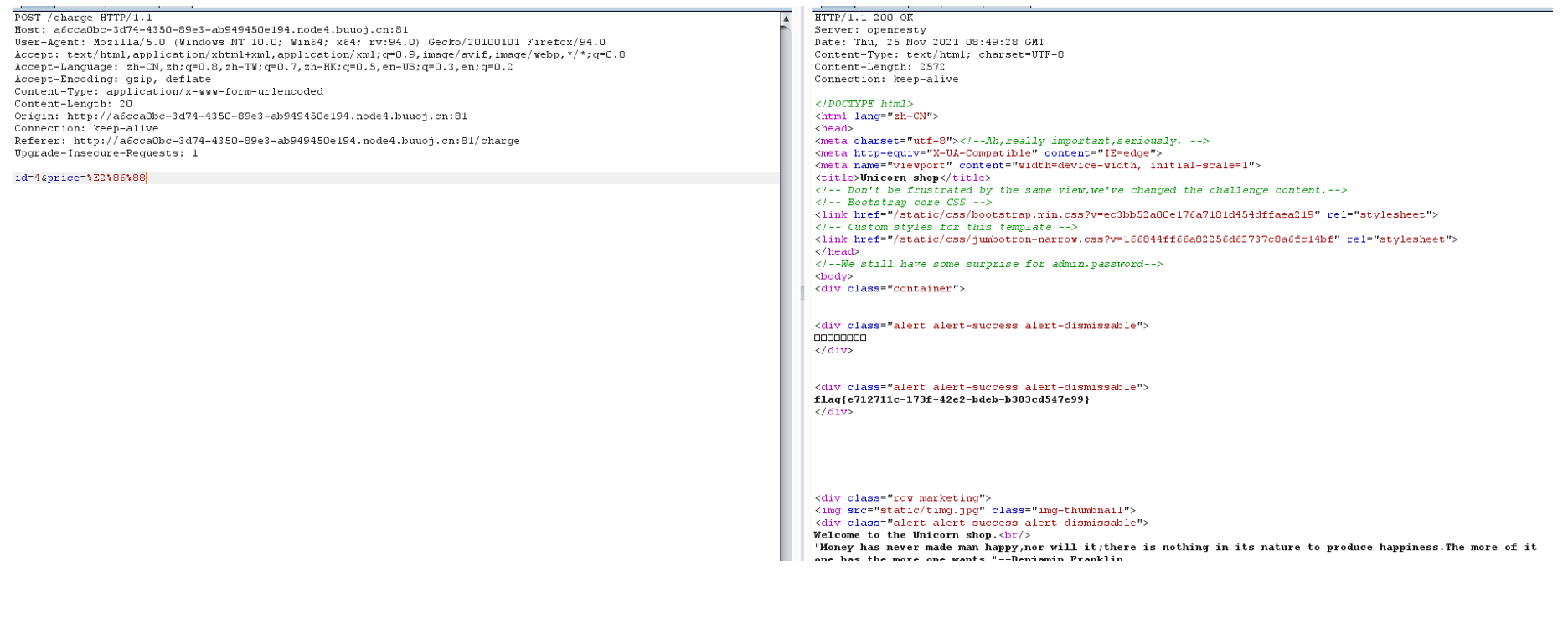Screen dimensions: 1568x623
Task: Click the 'Content-Length: 2572' response header
Action: coord(879,67)
